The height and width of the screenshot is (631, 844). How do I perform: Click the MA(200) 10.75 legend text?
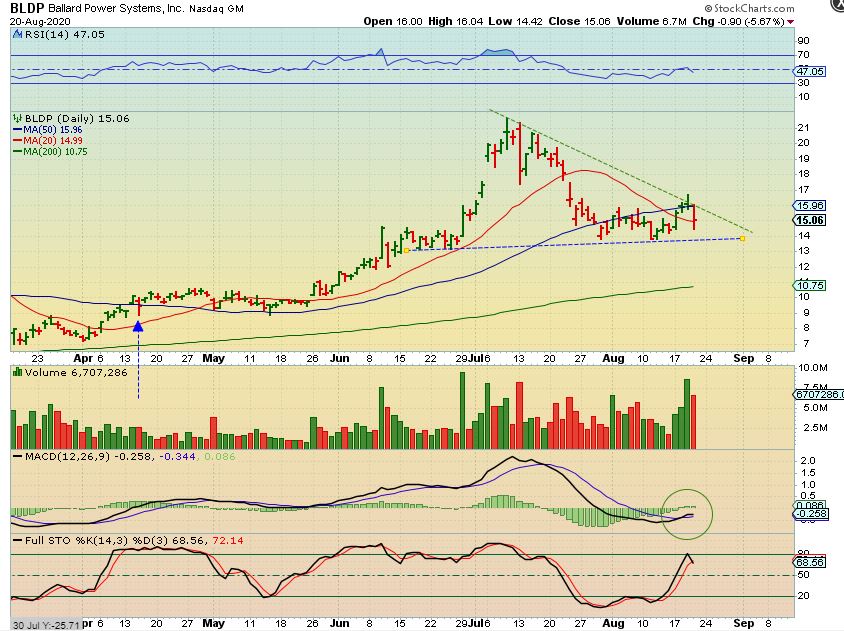point(55,152)
